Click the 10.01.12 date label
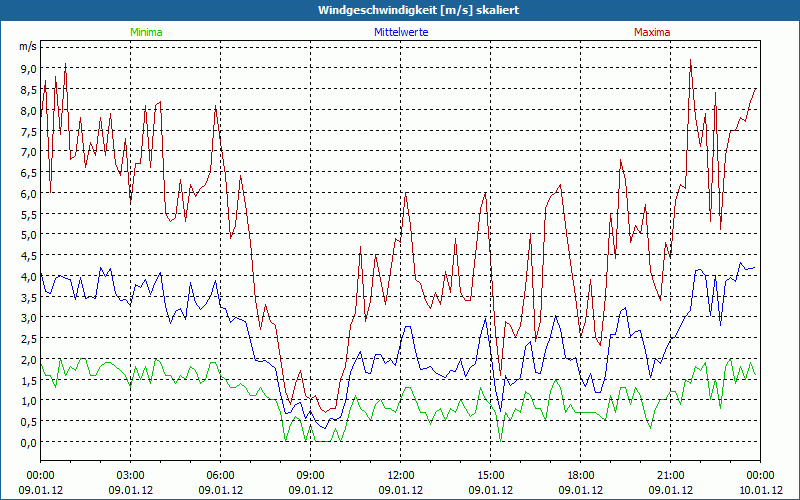Viewport: 800px width, 500px height. tap(760, 490)
